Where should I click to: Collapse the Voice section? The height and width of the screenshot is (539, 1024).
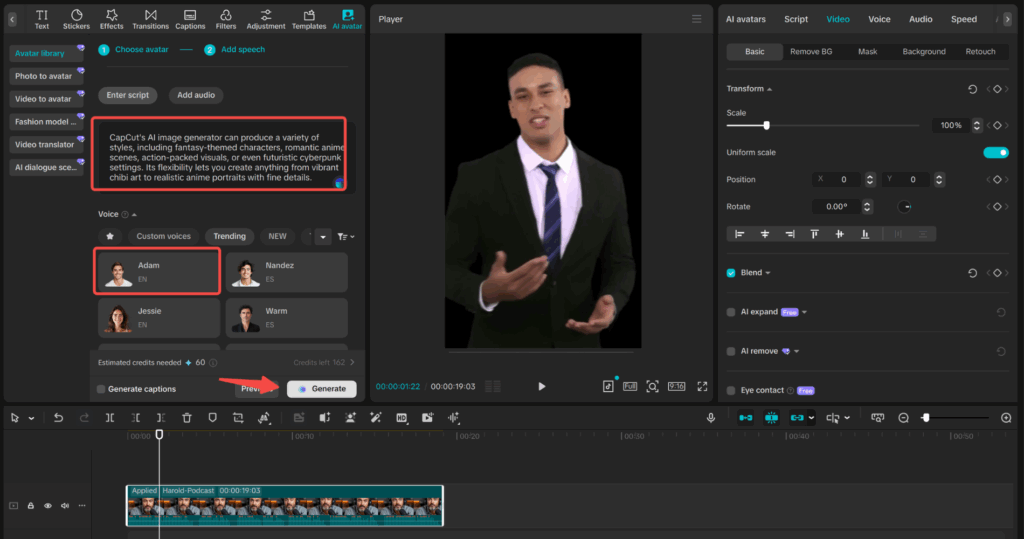pos(135,214)
